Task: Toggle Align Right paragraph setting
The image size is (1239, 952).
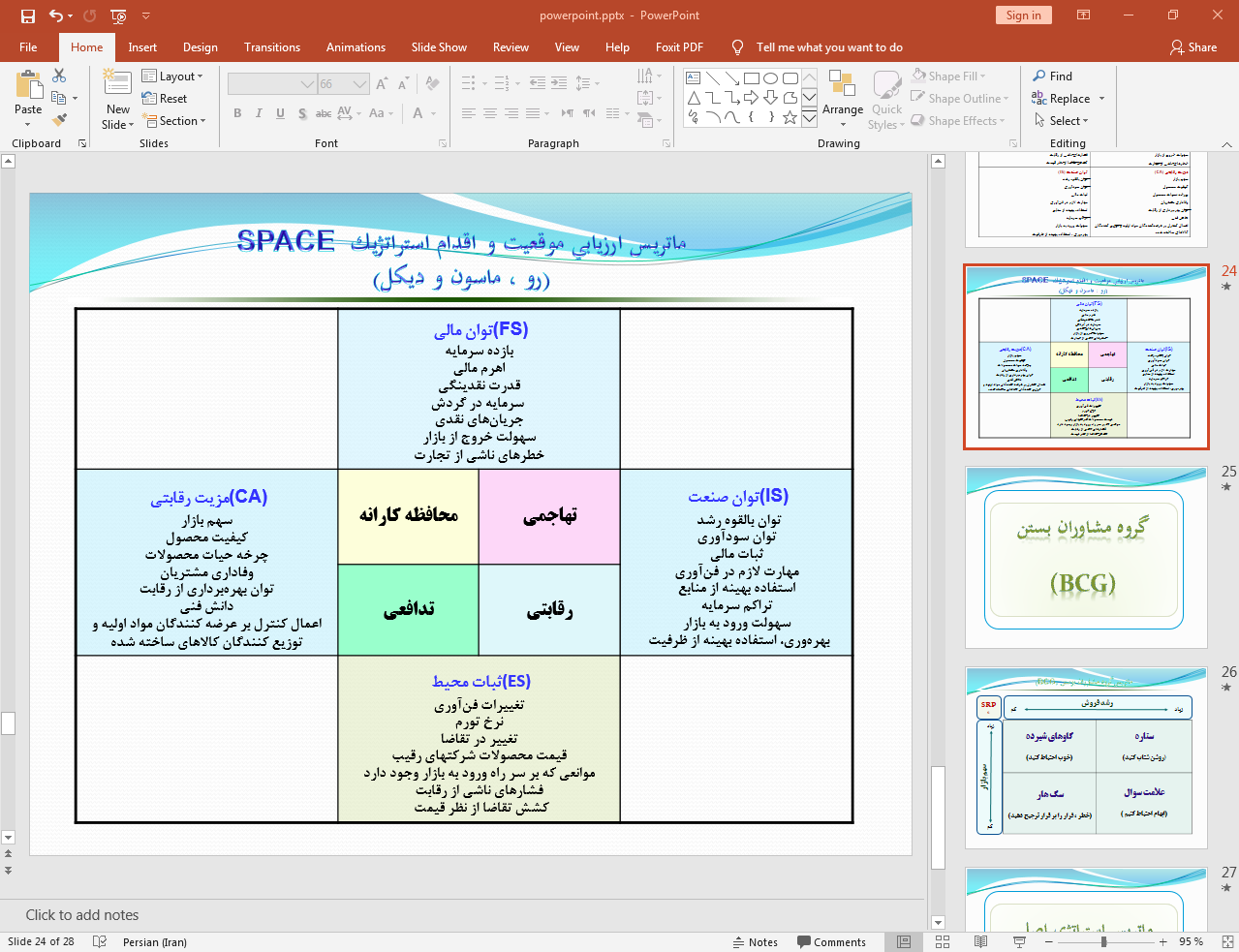Action: click(511, 113)
